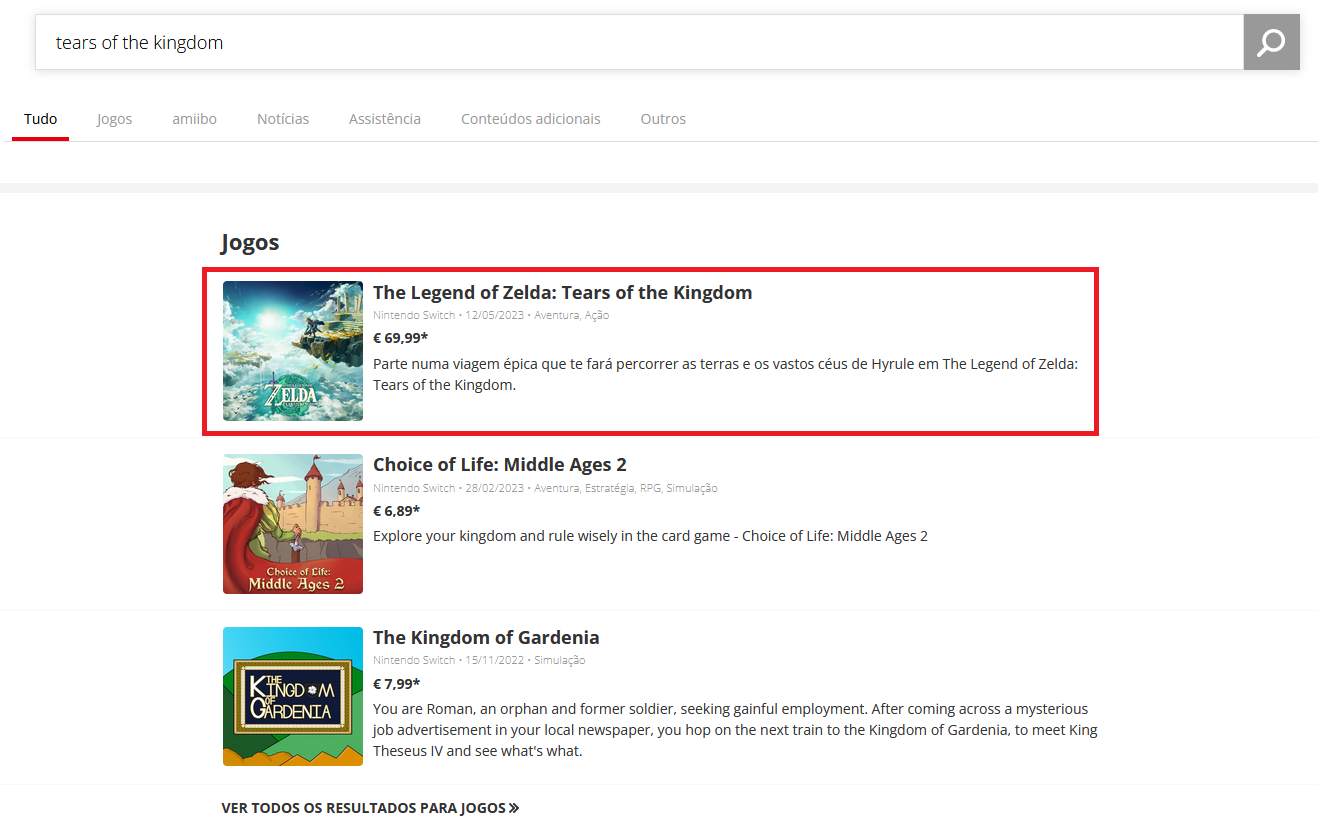Viewport: 1318px width, 825px height.
Task: Click the Gardenia metadata line dated 15/11/2022
Action: [x=479, y=660]
